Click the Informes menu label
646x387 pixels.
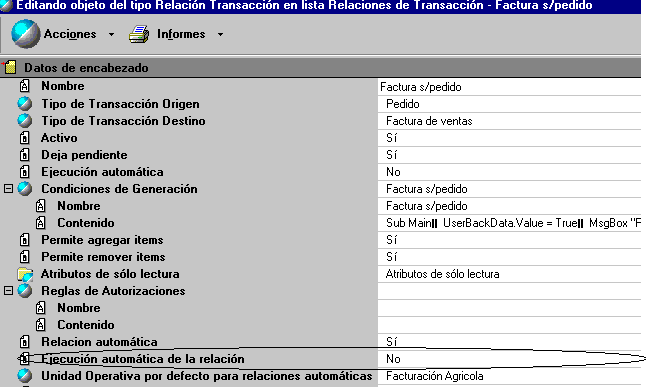click(181, 34)
